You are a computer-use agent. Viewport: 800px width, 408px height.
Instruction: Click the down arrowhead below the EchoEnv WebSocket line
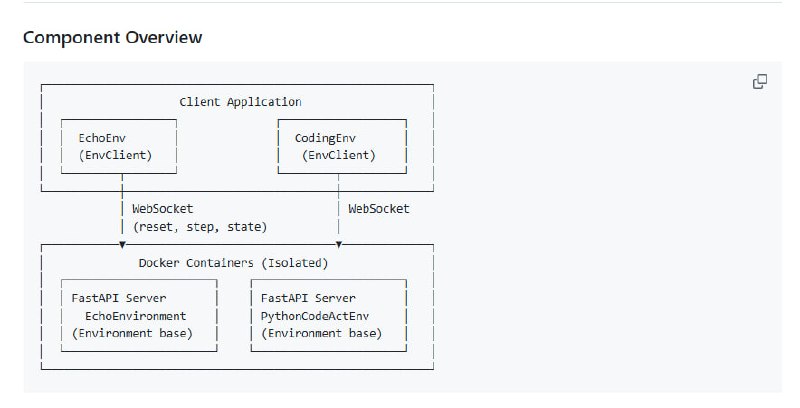coord(122,244)
